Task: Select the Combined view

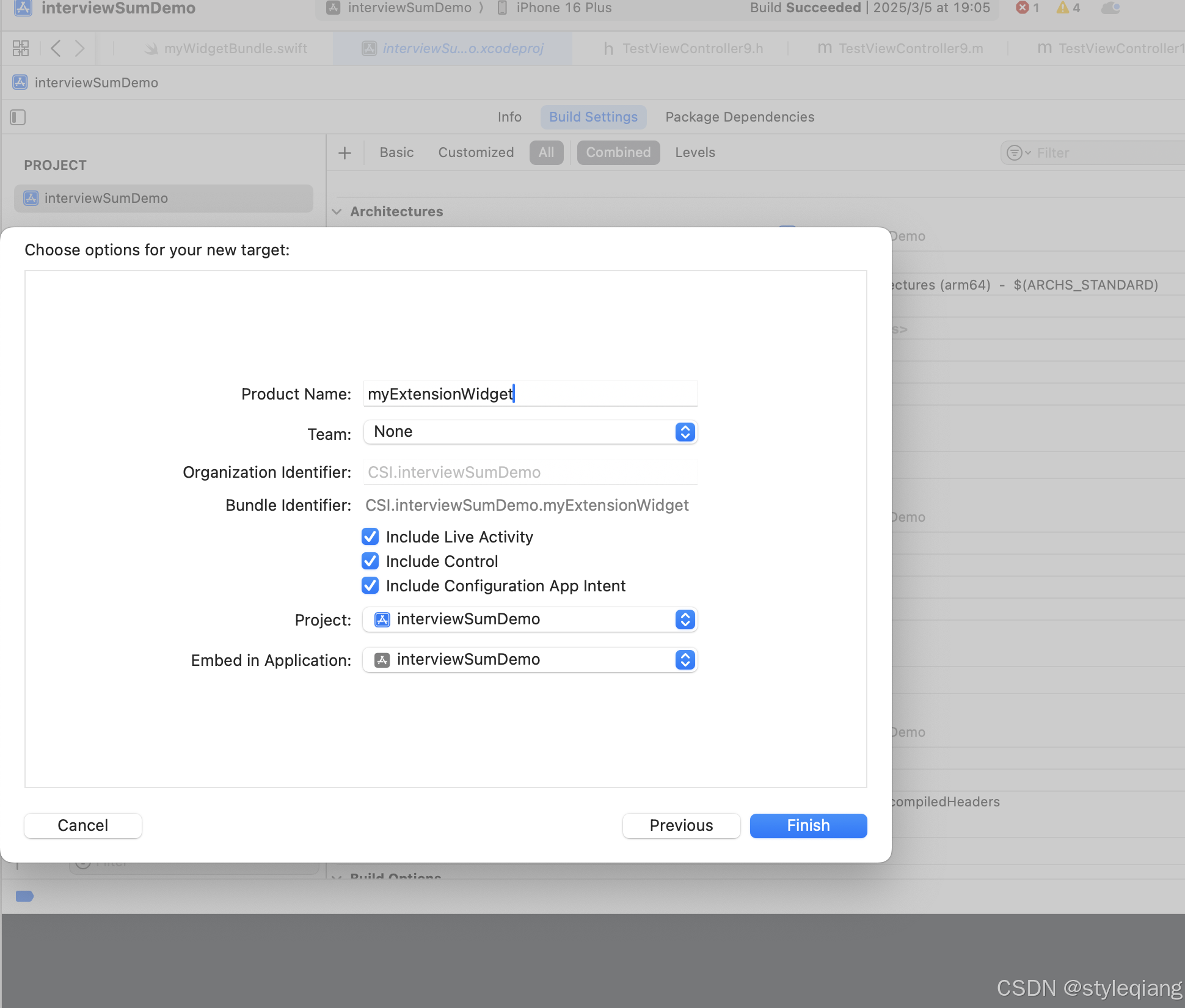Action: pyautogui.click(x=618, y=153)
